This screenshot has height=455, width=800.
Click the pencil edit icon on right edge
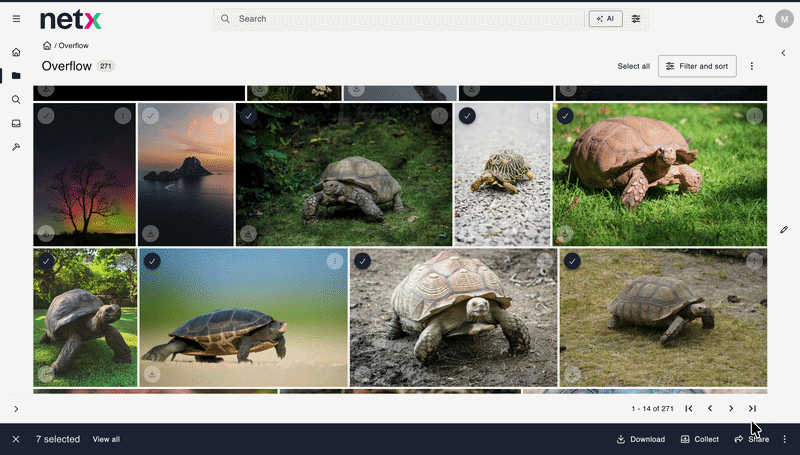click(x=784, y=230)
